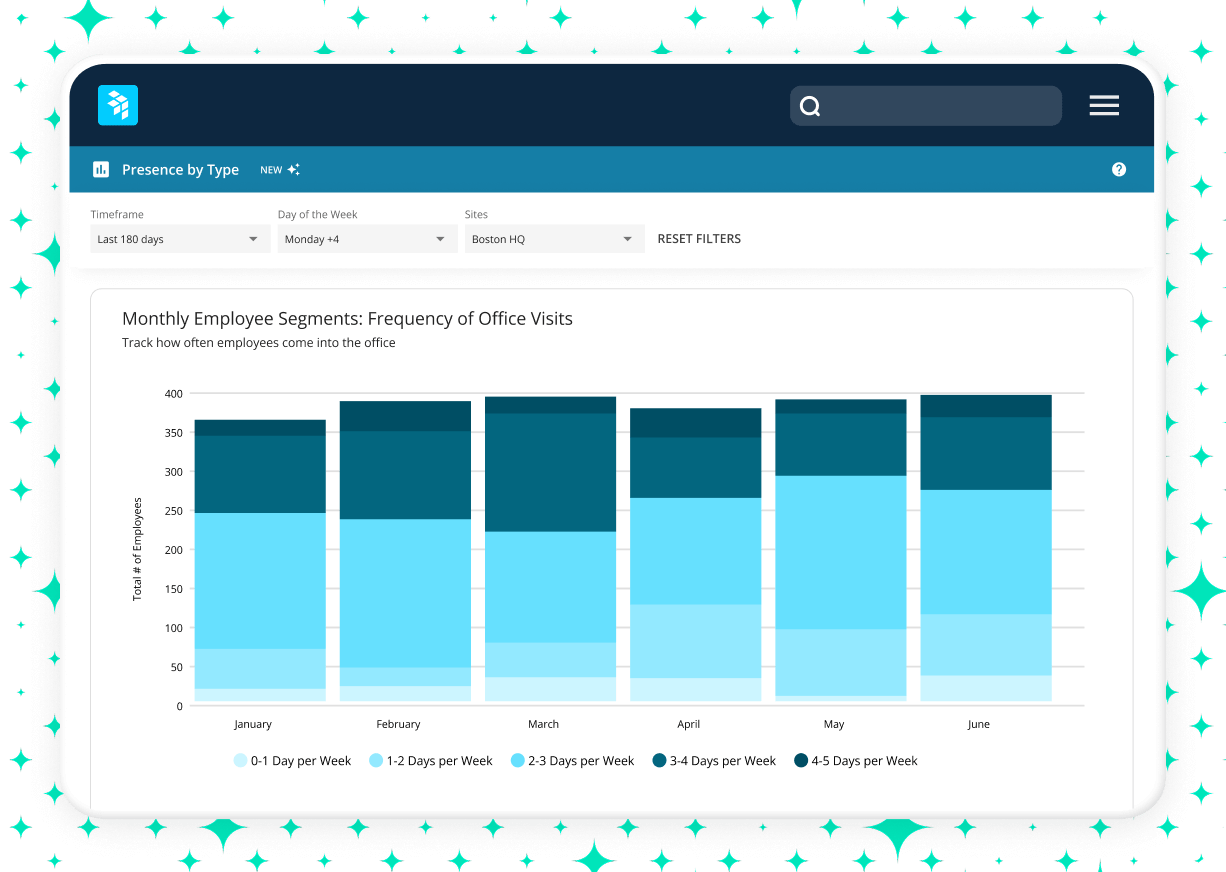Open the help question mark icon
Viewport: 1226px width, 872px height.
1119,169
